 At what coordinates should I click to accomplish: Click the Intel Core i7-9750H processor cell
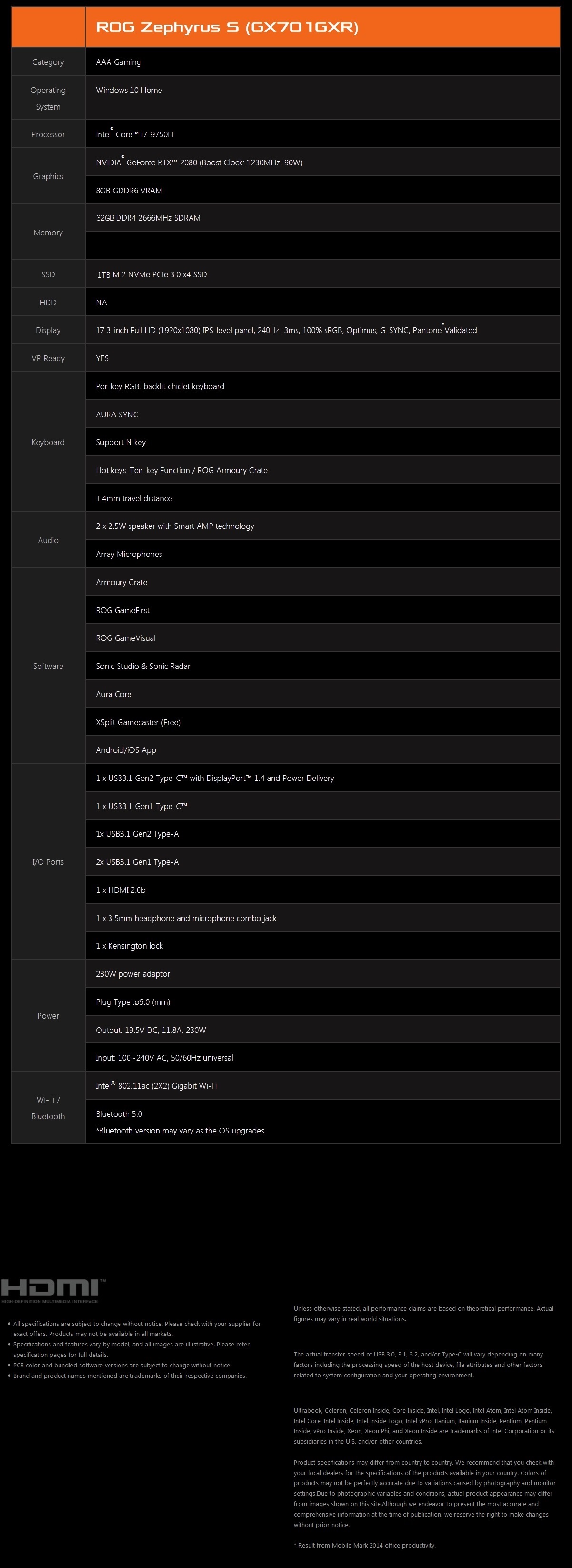point(322,134)
